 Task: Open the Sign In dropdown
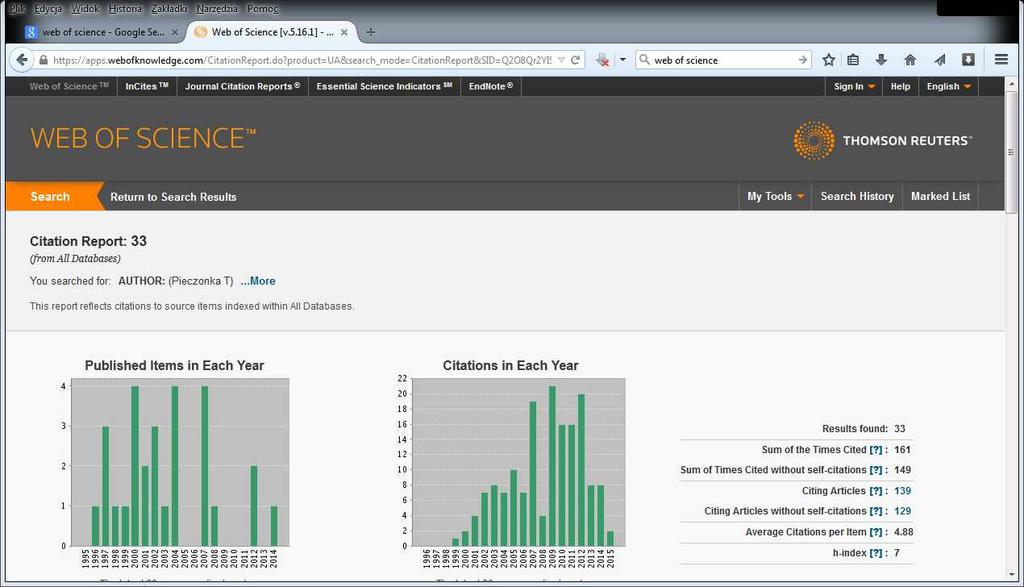pyautogui.click(x=854, y=86)
